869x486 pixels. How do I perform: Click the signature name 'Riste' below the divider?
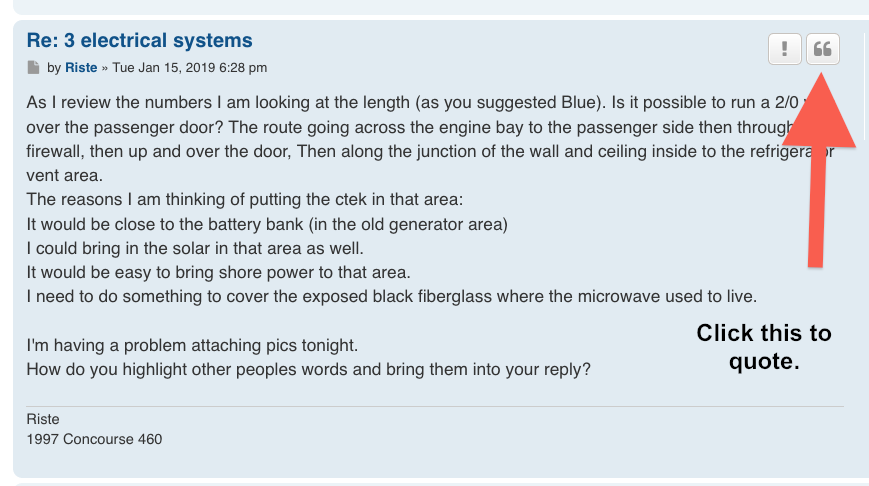coord(43,419)
